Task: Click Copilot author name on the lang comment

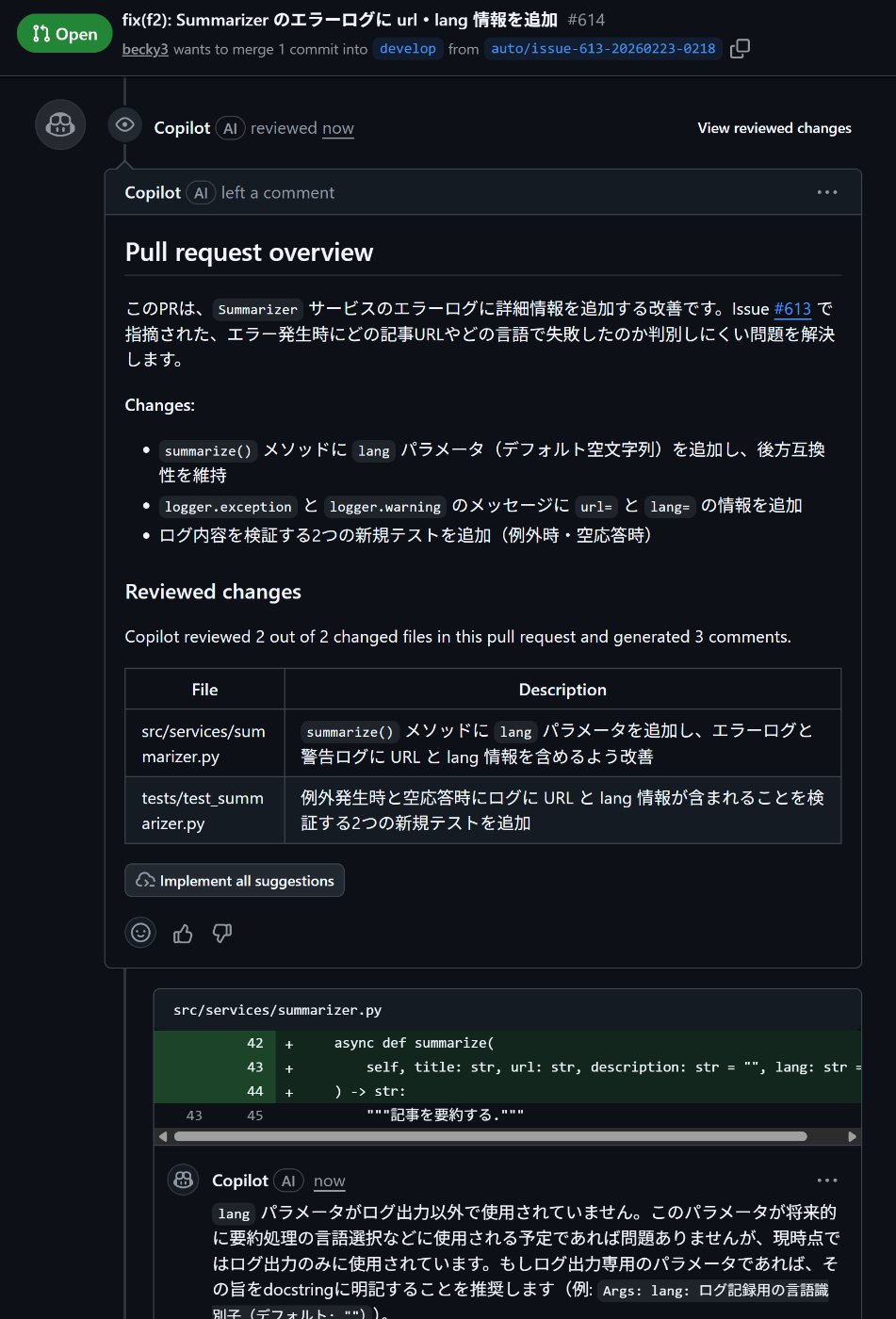Action: click(240, 1181)
